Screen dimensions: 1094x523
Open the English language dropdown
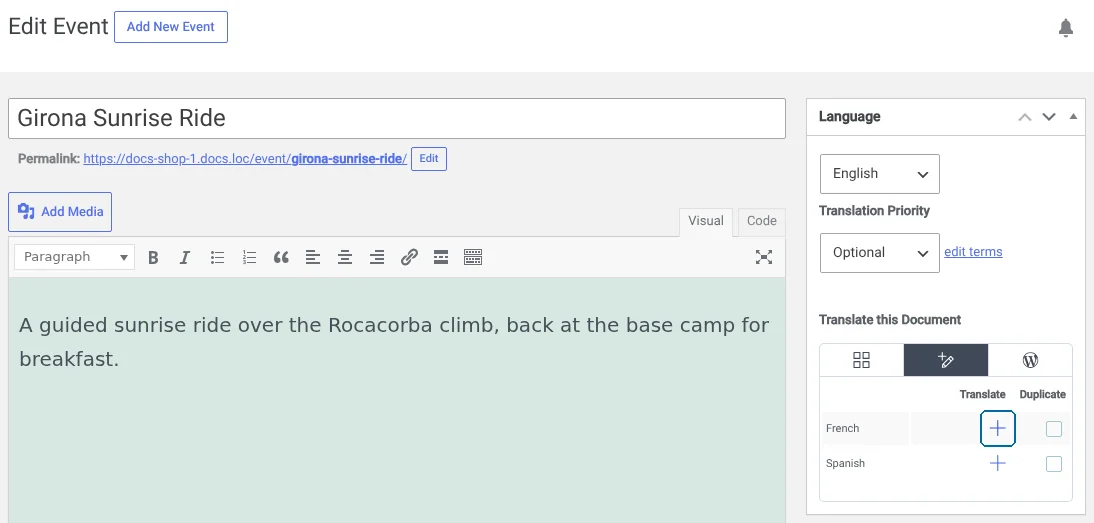880,174
